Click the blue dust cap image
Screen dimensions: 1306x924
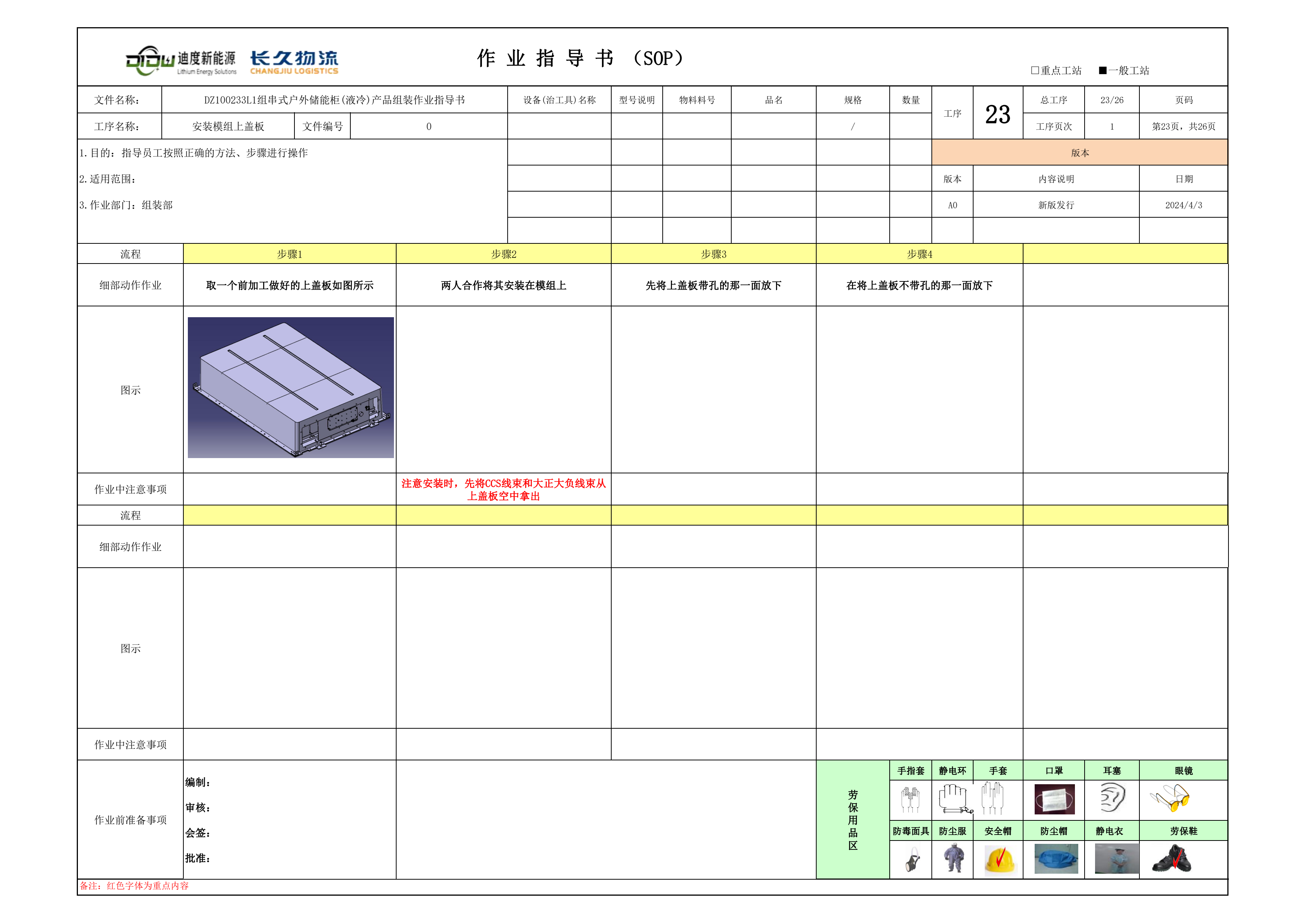coord(1056,859)
